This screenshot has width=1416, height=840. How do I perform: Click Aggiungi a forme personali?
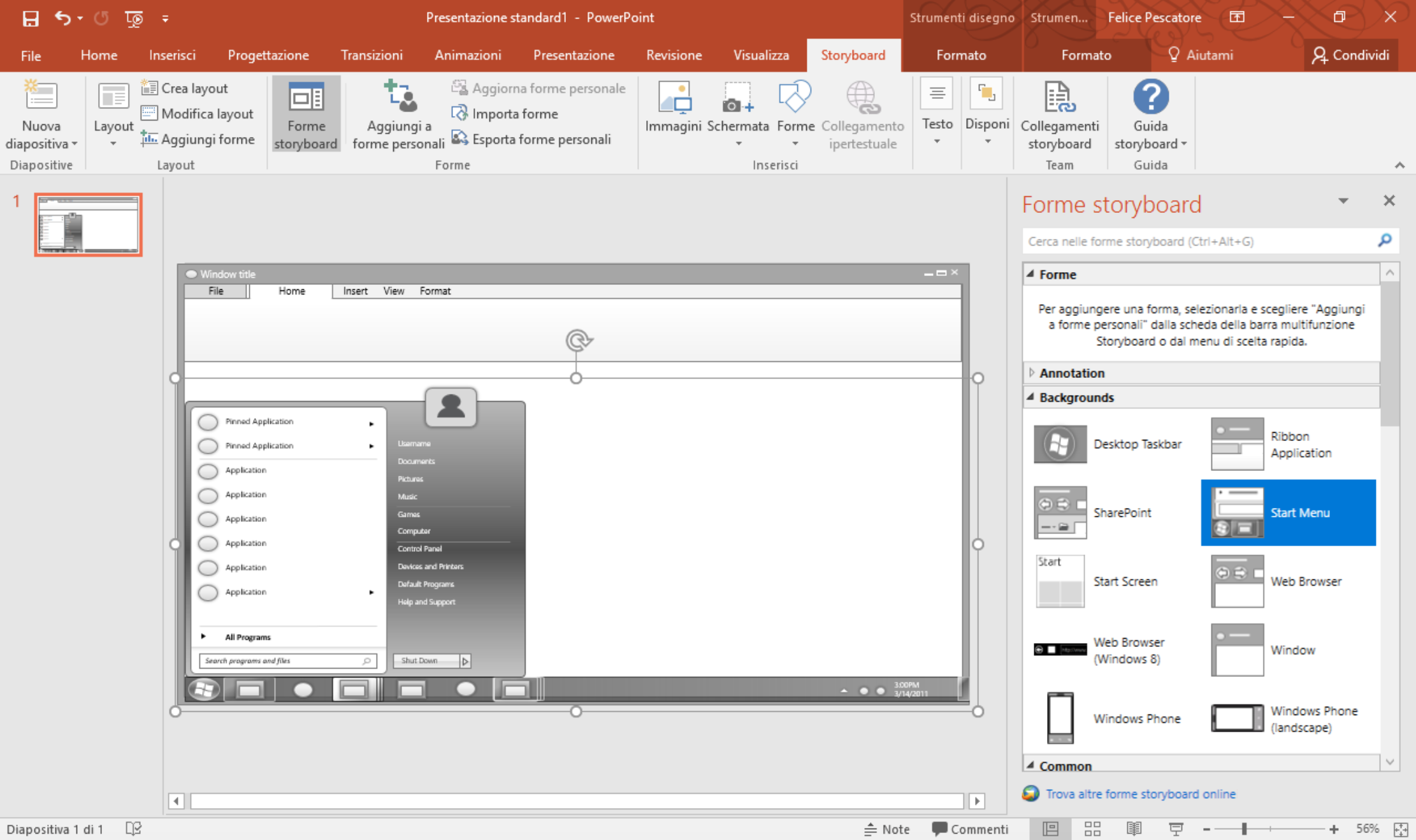(398, 115)
